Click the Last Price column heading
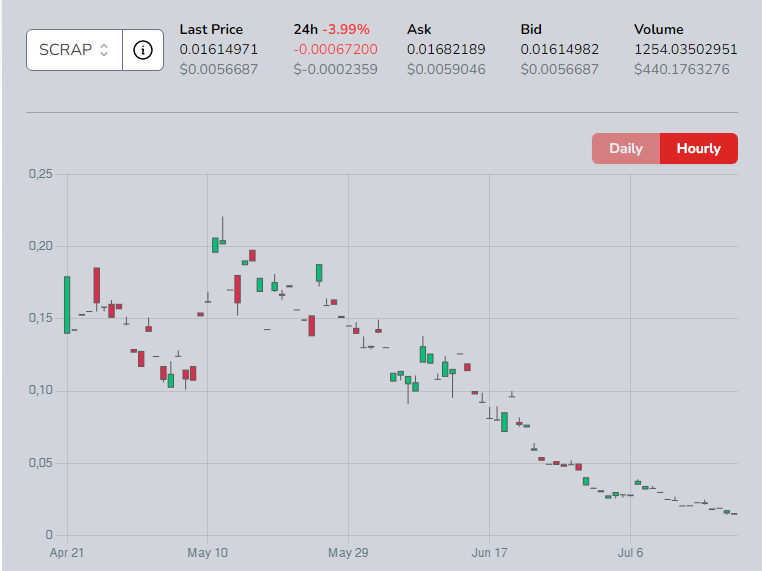762x571 pixels. (211, 30)
